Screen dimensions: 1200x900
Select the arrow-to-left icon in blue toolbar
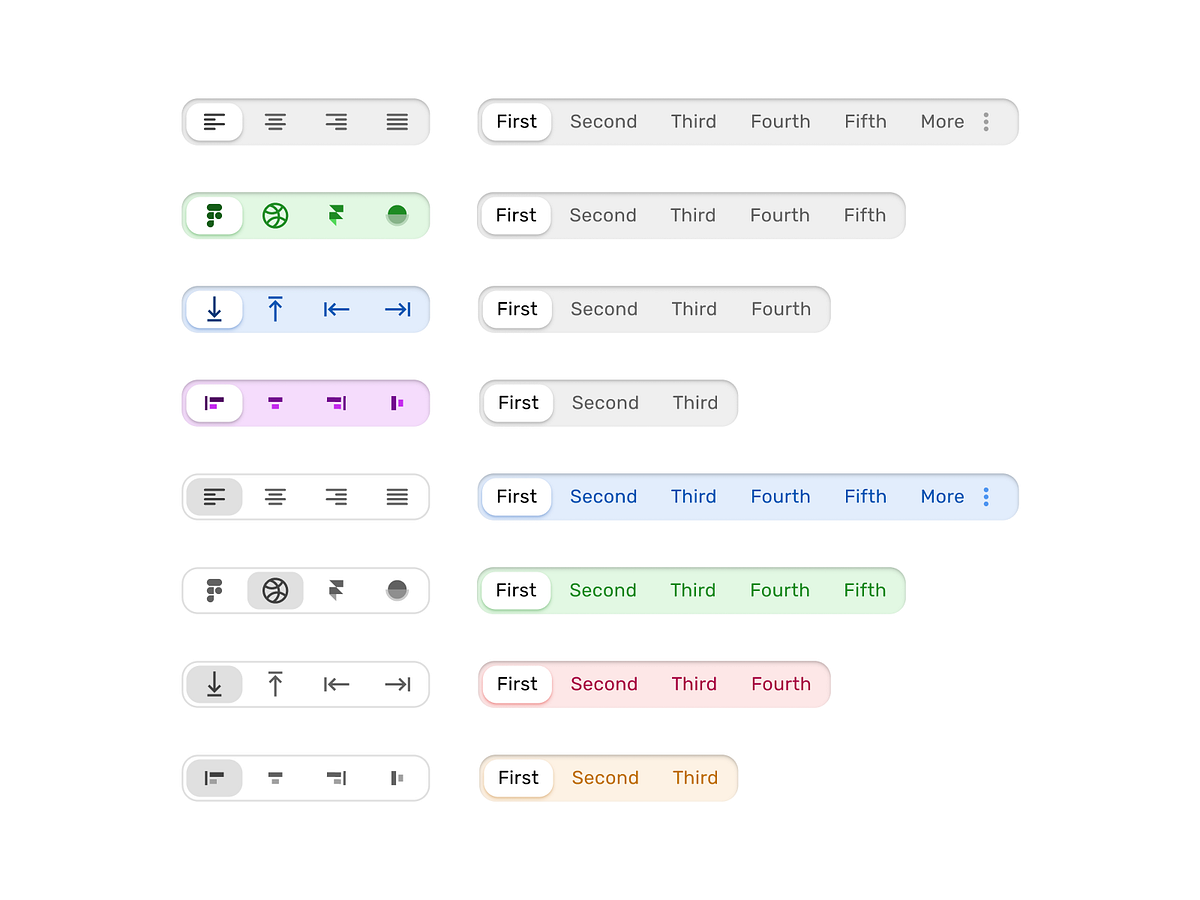[x=336, y=309]
